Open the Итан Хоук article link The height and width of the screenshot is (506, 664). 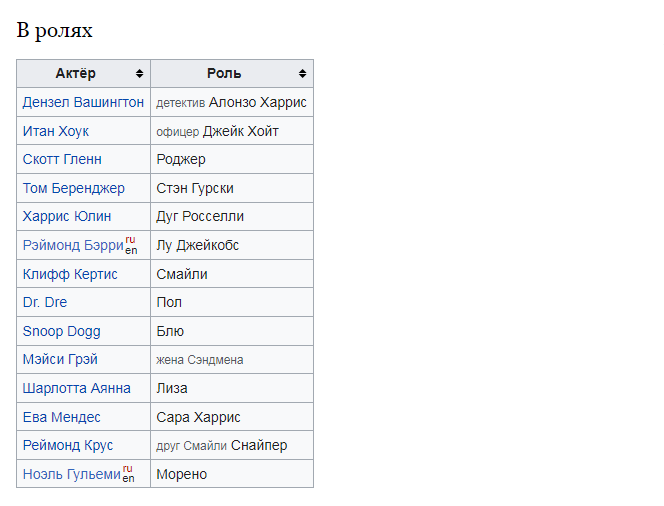pos(56,131)
